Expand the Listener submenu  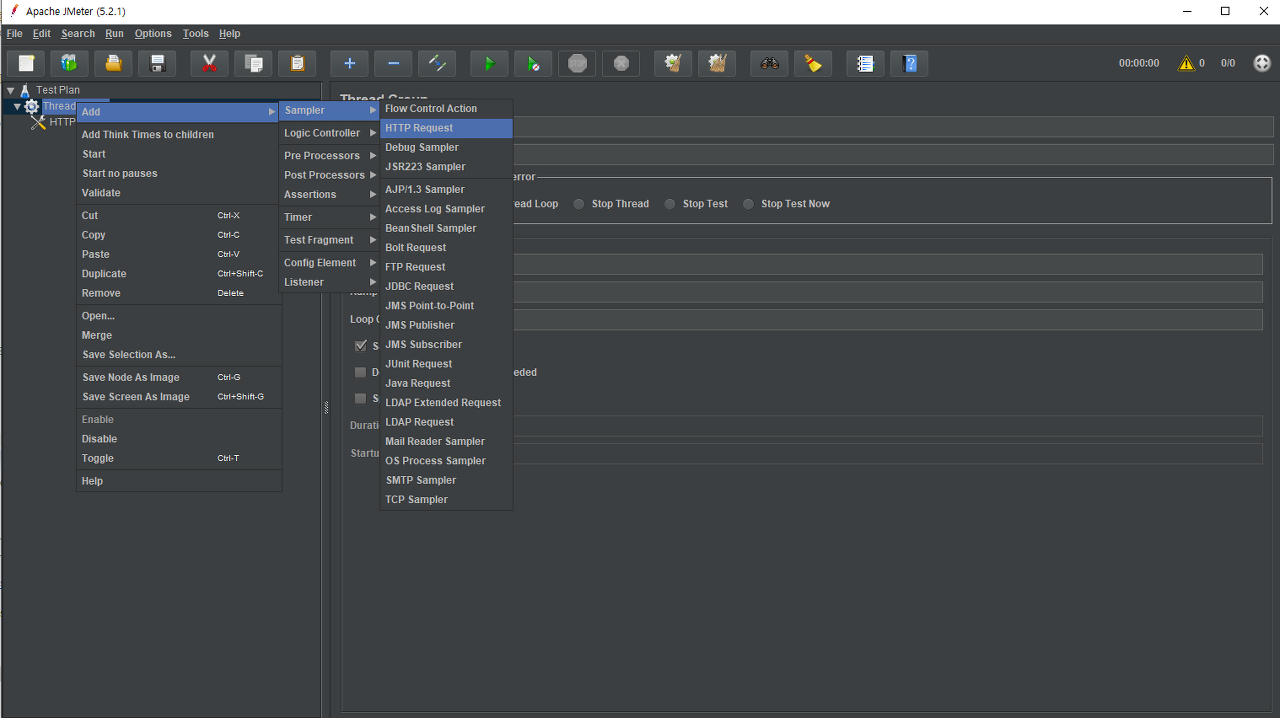pyautogui.click(x=329, y=282)
